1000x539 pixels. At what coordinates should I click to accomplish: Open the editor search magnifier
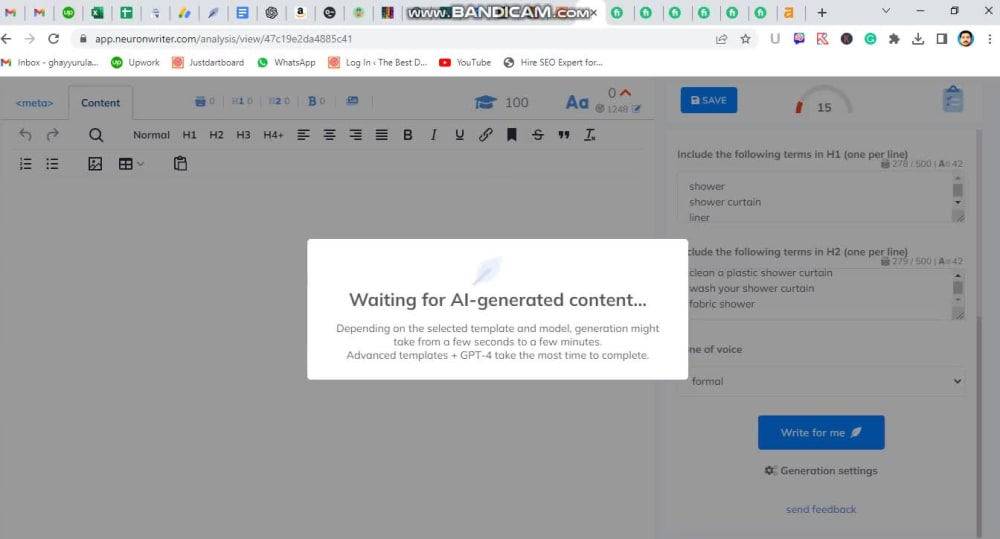tap(96, 135)
